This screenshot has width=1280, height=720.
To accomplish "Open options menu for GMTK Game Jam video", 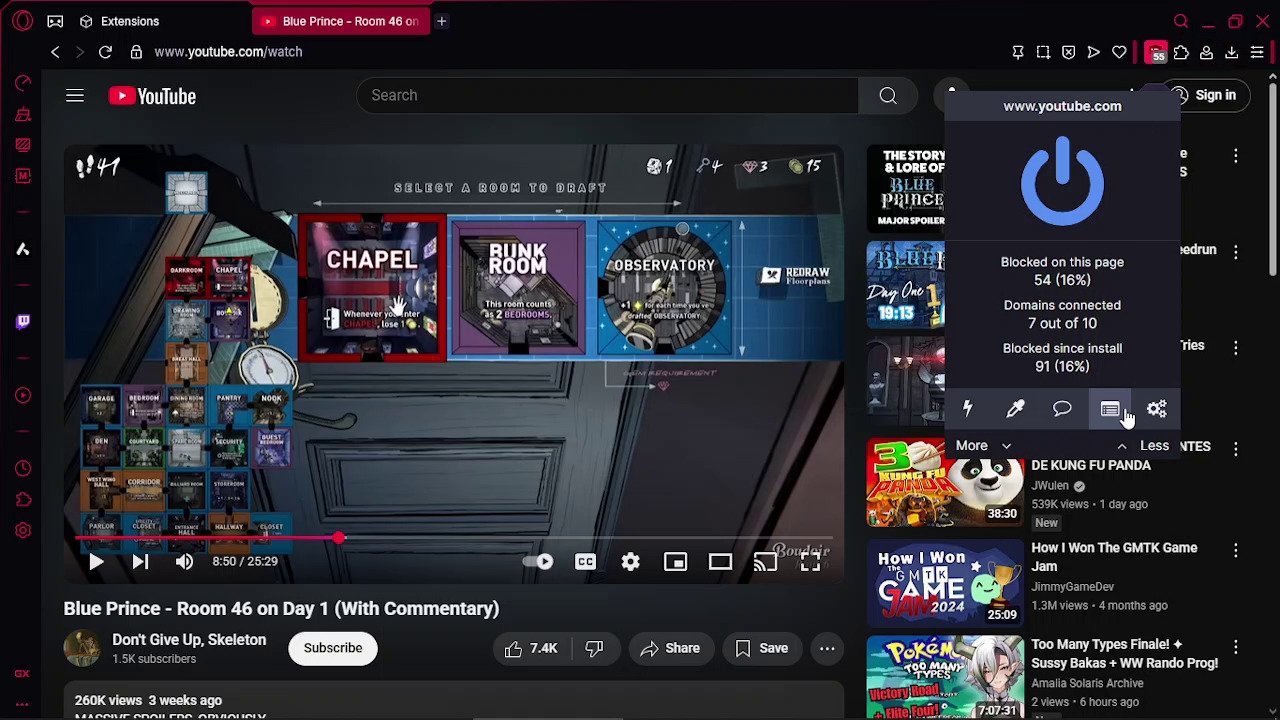I will tap(1236, 550).
